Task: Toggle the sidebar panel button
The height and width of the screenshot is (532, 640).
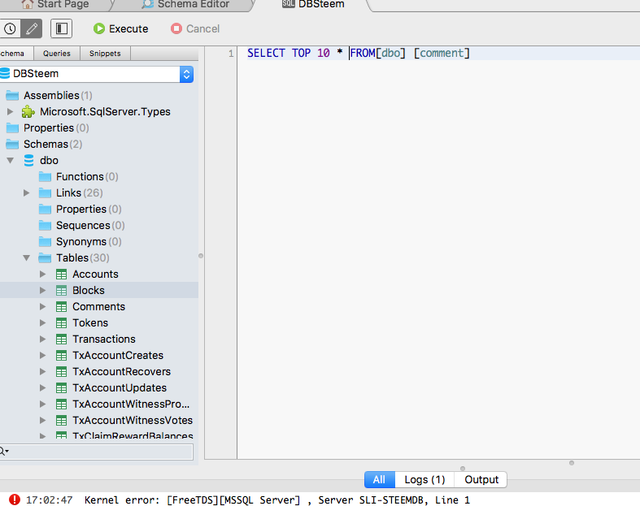Action: 61,29
